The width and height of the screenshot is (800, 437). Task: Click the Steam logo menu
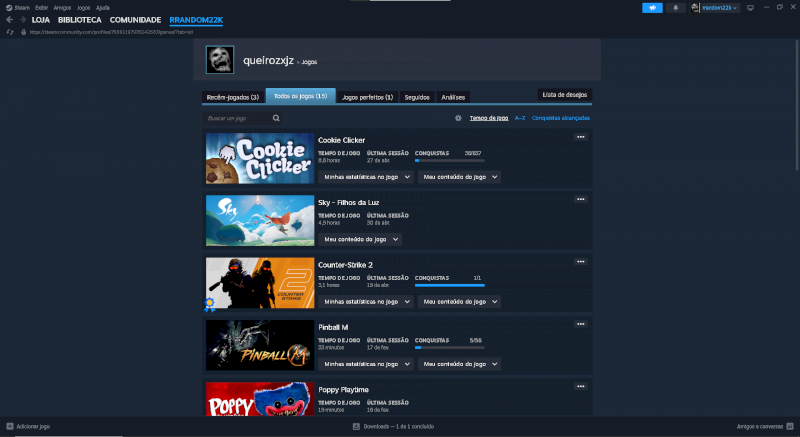pyautogui.click(x=17, y=8)
